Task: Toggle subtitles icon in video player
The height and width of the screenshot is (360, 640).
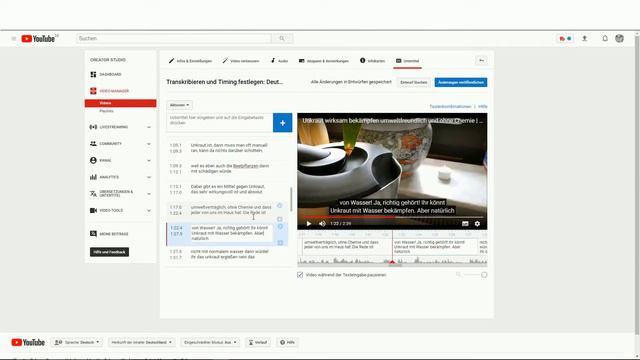Action: tap(465, 224)
